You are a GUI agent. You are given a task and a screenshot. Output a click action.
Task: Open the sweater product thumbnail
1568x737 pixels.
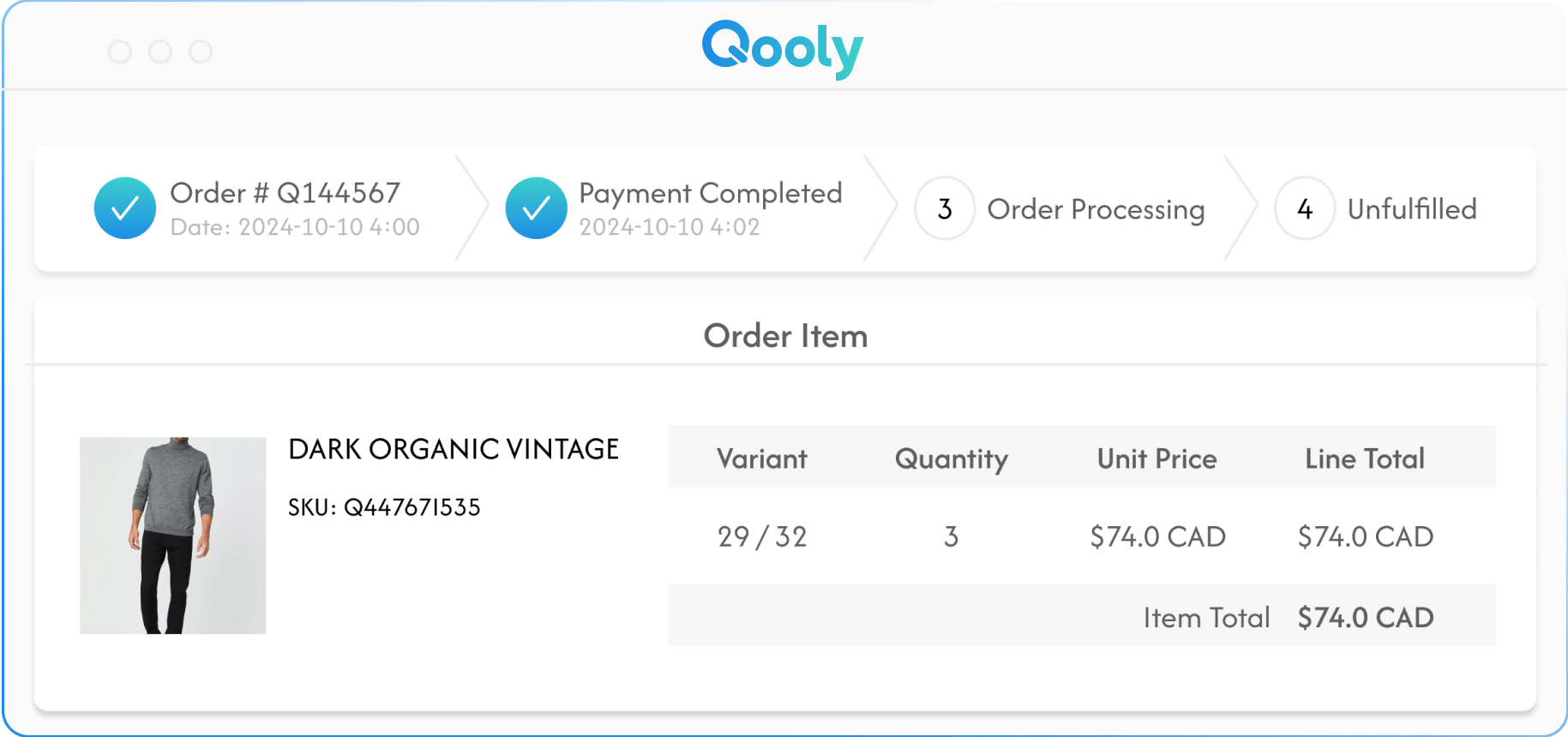point(173,536)
